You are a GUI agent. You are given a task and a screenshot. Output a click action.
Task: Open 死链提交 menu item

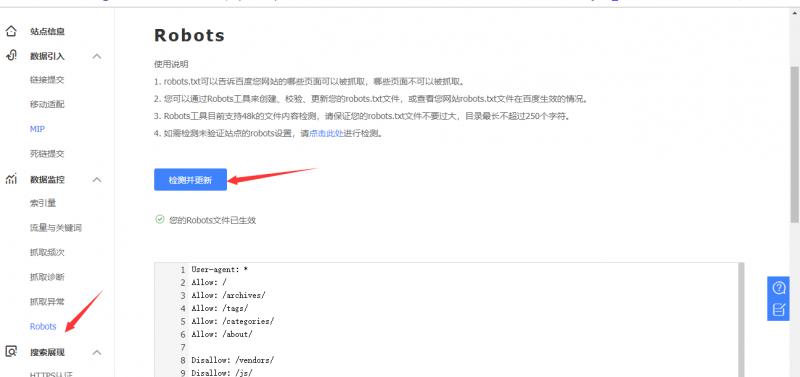pyautogui.click(x=47, y=154)
